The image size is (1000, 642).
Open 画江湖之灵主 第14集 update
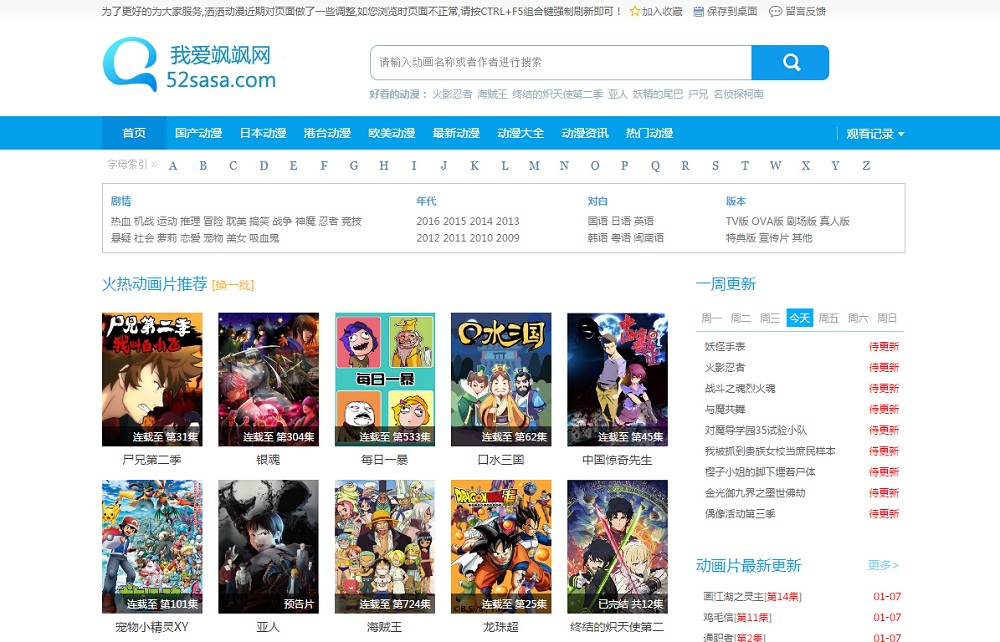752,597
